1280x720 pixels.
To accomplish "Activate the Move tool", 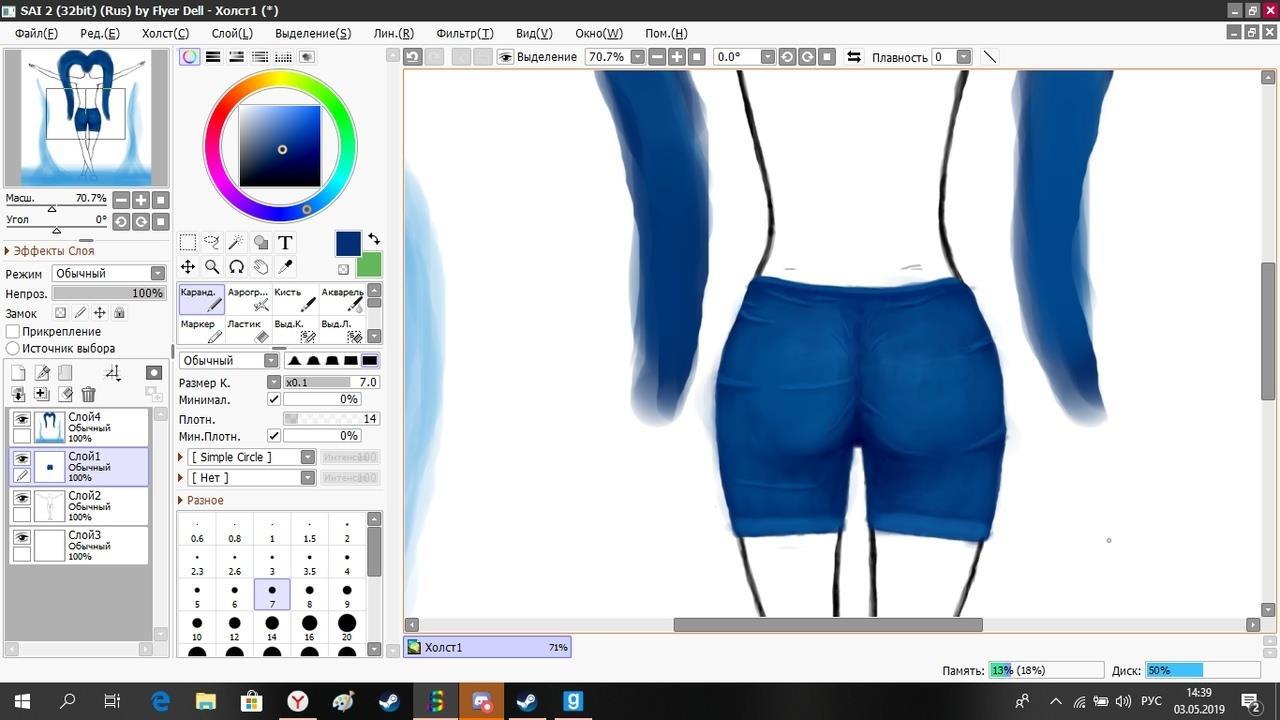I will click(x=188, y=267).
